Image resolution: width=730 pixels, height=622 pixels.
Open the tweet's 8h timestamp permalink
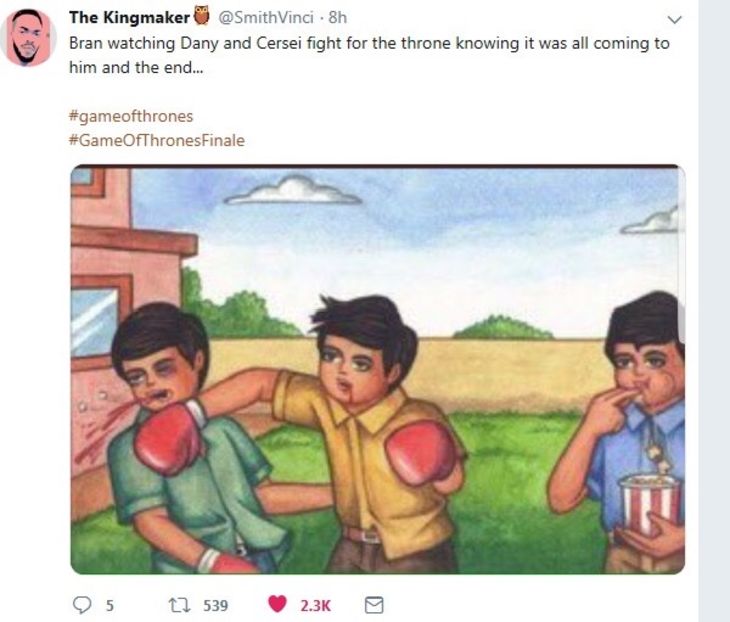[x=338, y=17]
